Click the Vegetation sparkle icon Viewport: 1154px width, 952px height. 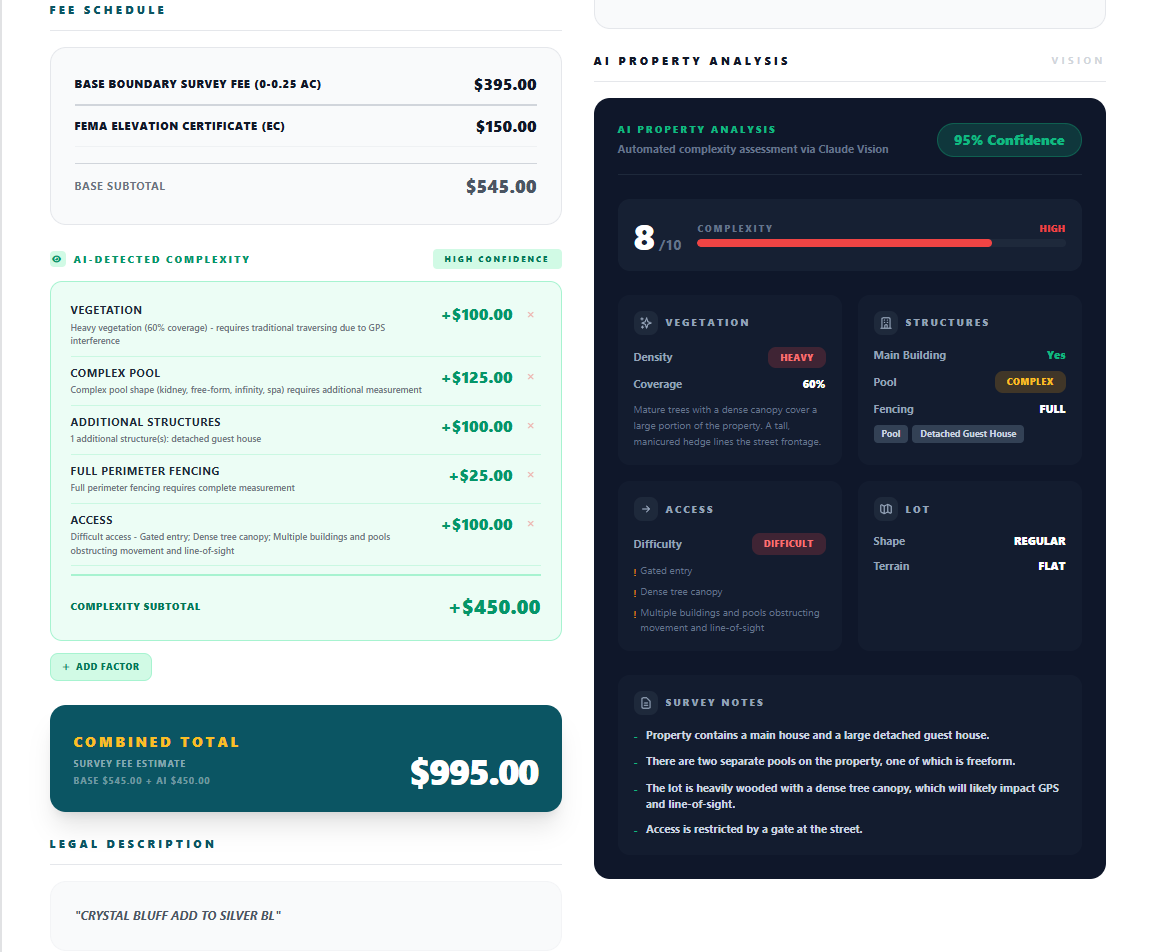pos(646,322)
